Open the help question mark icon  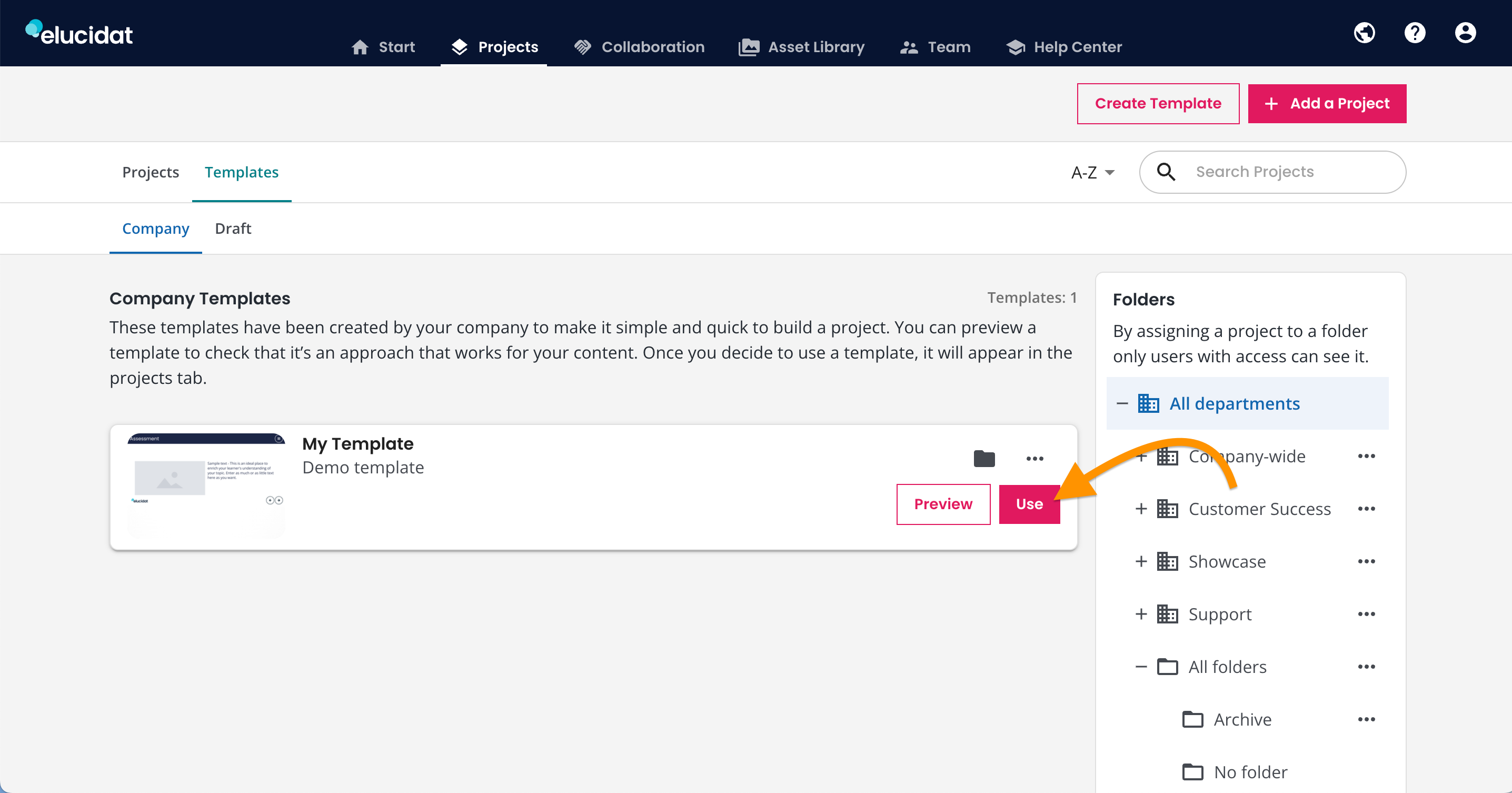1415,33
